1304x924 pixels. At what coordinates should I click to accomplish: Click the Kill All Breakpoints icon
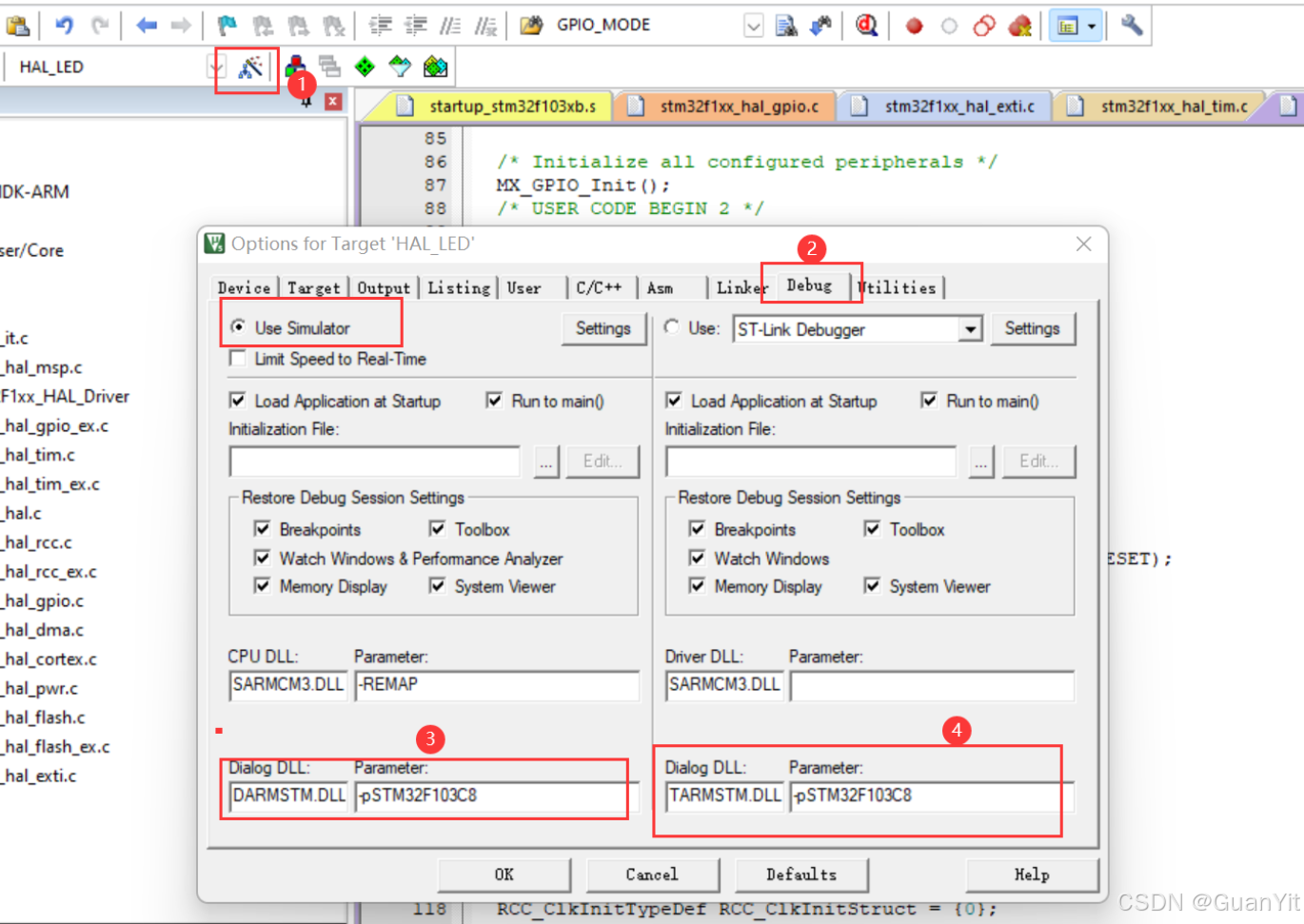pos(1020,26)
